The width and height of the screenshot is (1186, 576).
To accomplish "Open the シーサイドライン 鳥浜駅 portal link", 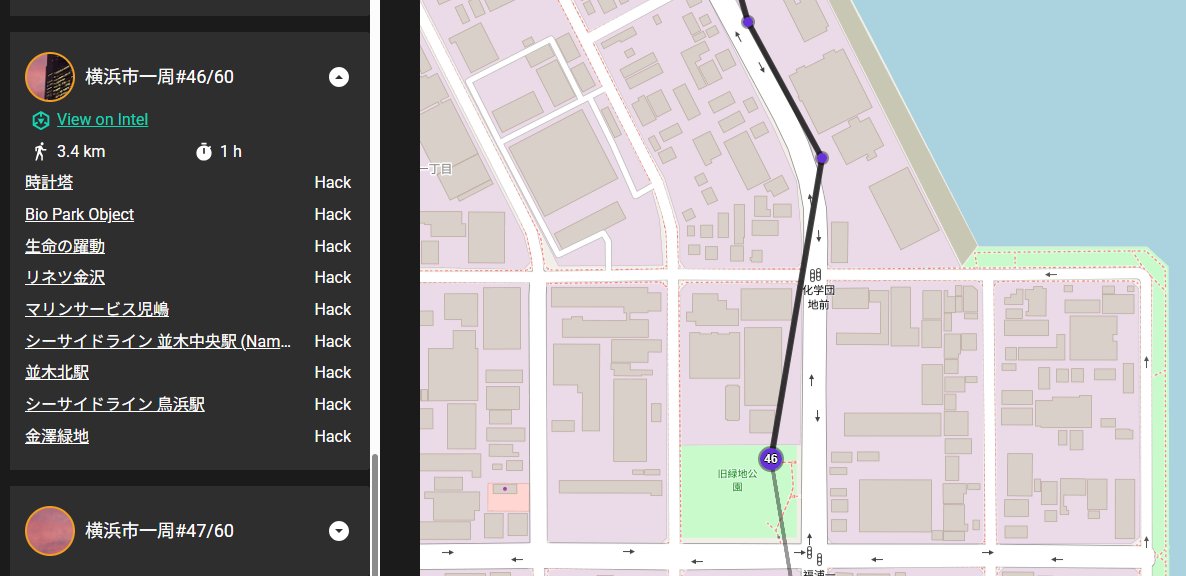I will pyautogui.click(x=115, y=404).
